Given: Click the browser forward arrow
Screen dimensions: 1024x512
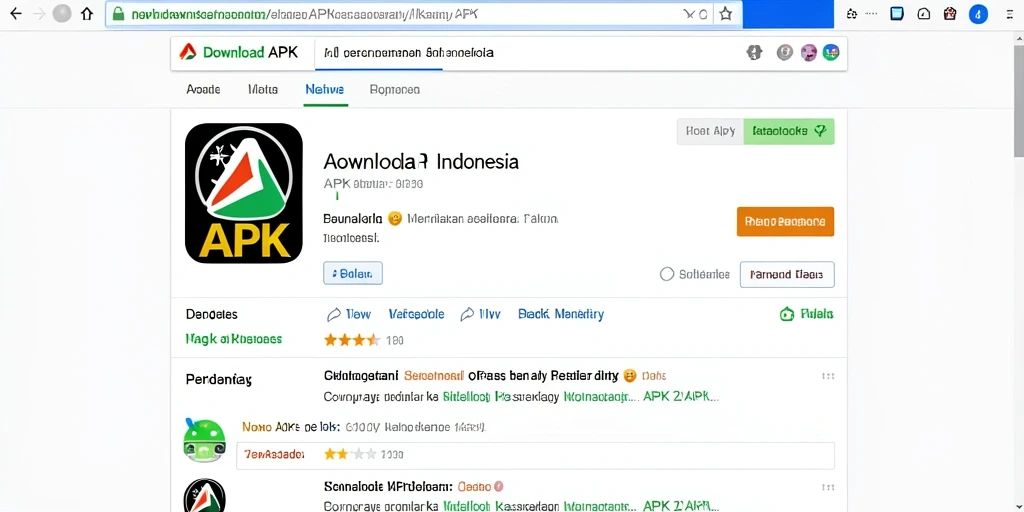Looking at the screenshot, I should pos(39,14).
